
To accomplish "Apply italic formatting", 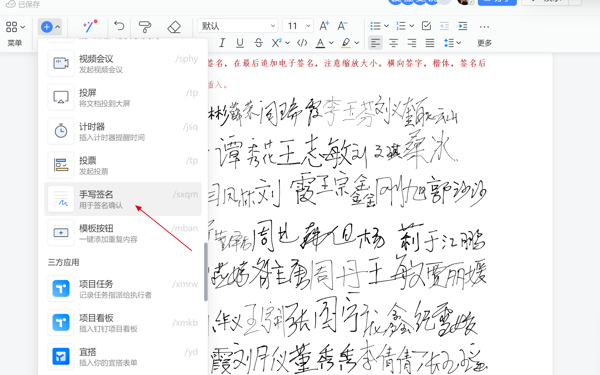I will pos(222,43).
